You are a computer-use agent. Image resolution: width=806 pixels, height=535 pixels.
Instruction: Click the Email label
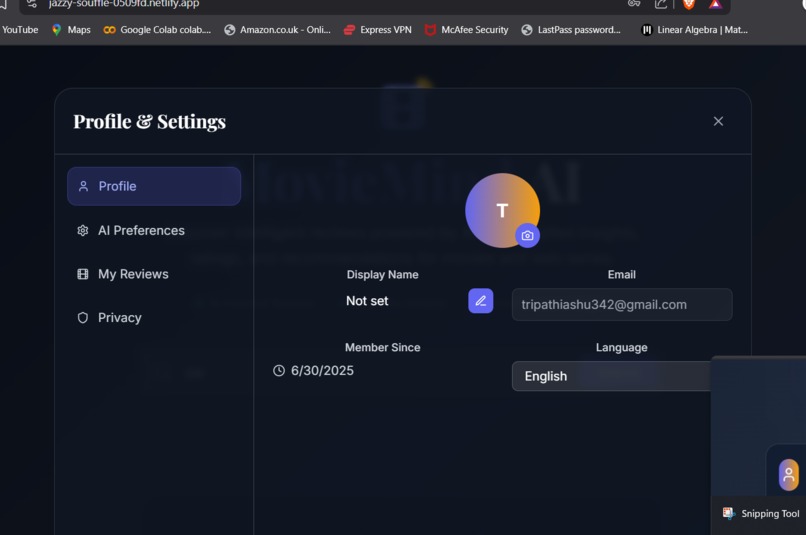click(622, 274)
